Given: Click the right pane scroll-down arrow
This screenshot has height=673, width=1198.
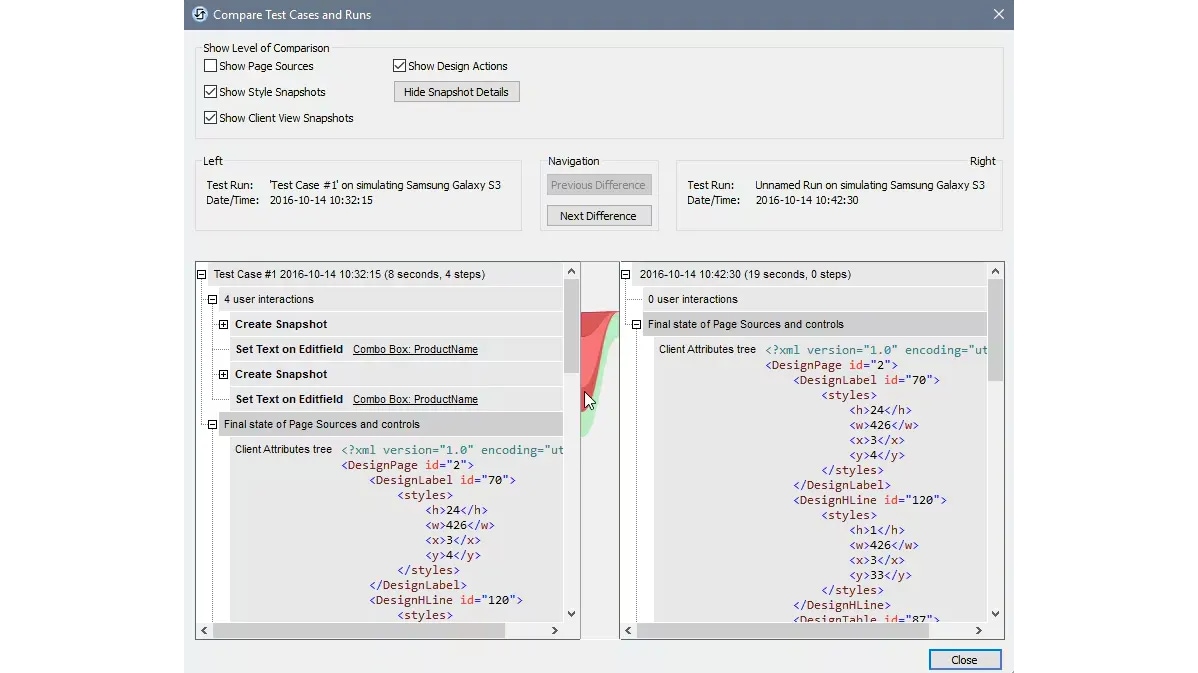Looking at the screenshot, I should 995,614.
